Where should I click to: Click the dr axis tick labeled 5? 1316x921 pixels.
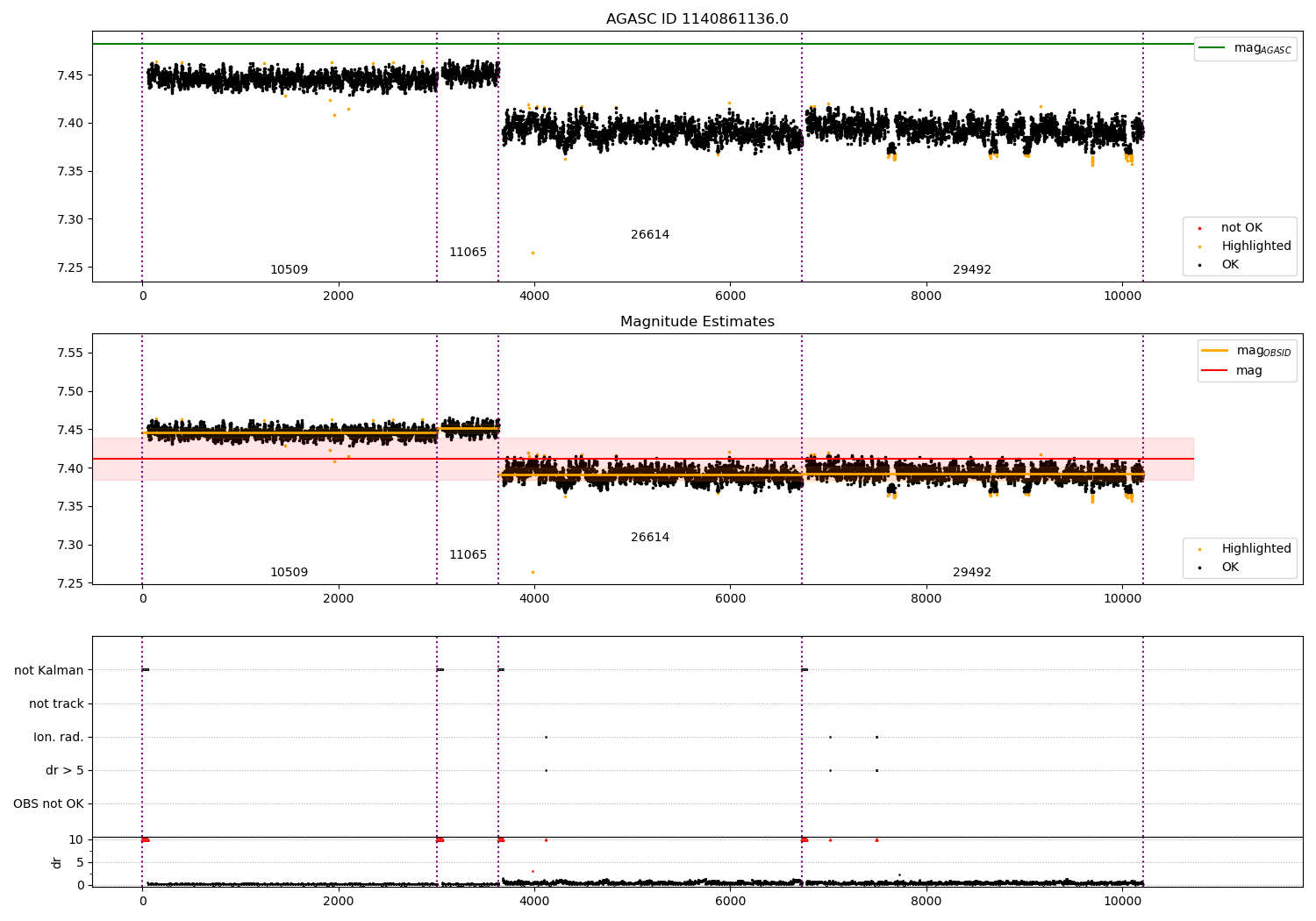click(x=81, y=862)
